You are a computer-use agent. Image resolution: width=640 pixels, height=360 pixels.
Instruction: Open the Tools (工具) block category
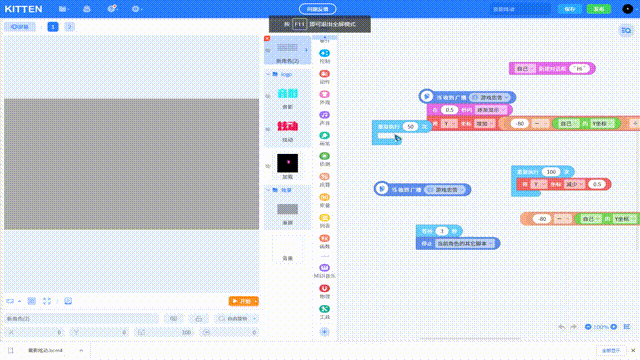click(x=324, y=312)
